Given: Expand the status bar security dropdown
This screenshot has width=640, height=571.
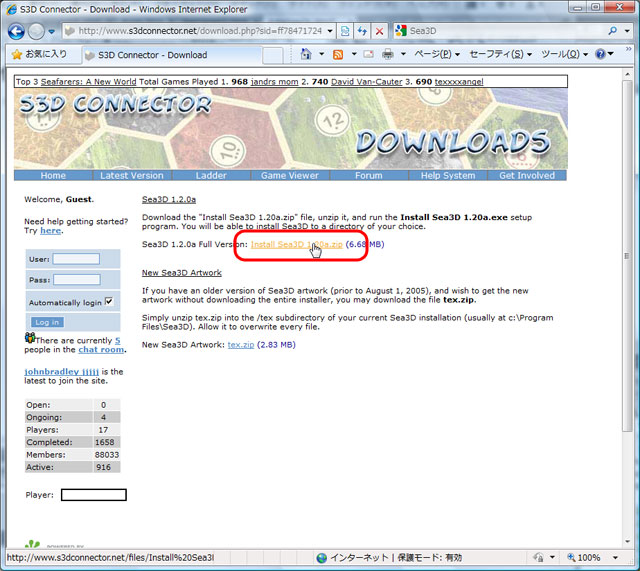Looking at the screenshot, I should click(x=552, y=558).
